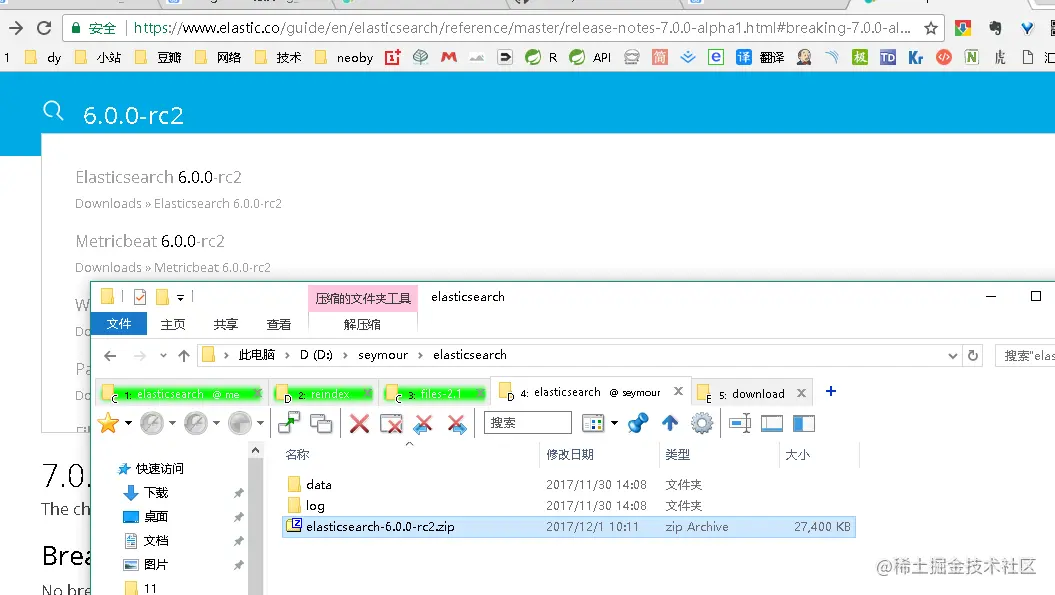Switch to tab 5 download

[750, 394]
